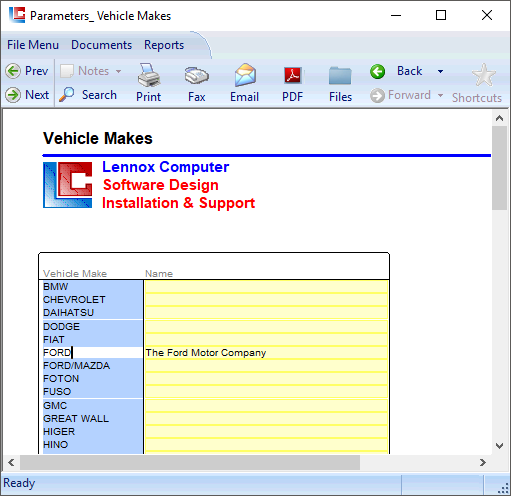
Task: Click the green Back arrow icon
Action: coord(377,71)
